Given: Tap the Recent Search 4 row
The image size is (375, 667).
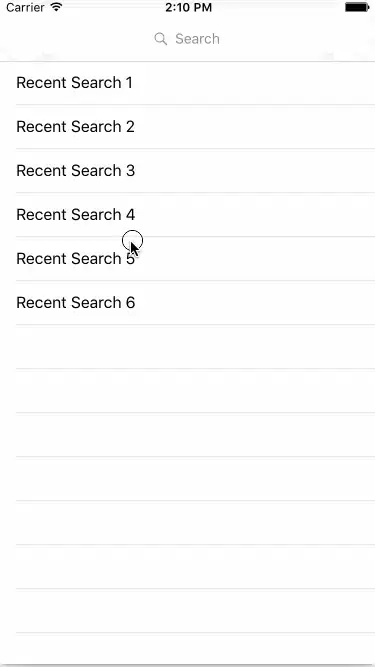Looking at the screenshot, I should point(188,214).
